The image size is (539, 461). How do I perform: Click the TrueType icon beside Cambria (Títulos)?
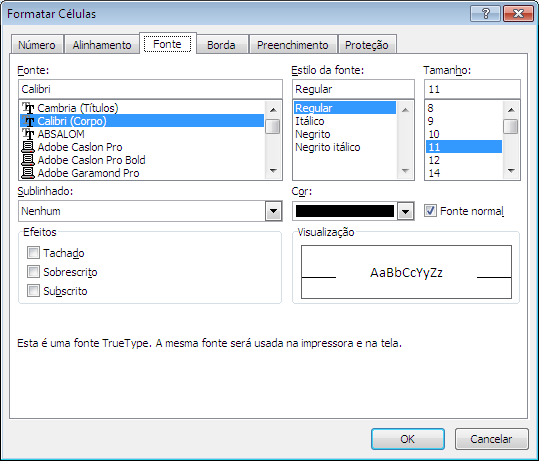click(28, 108)
